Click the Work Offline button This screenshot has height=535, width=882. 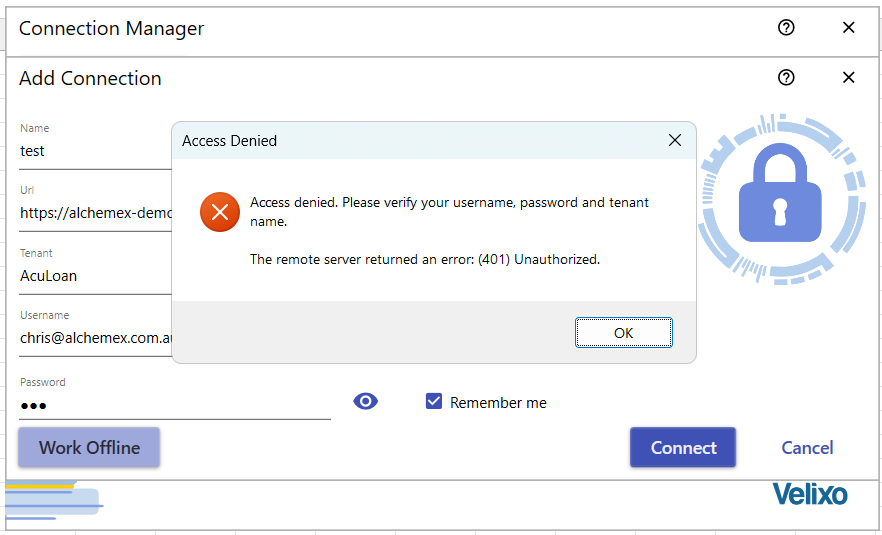pyautogui.click(x=89, y=447)
